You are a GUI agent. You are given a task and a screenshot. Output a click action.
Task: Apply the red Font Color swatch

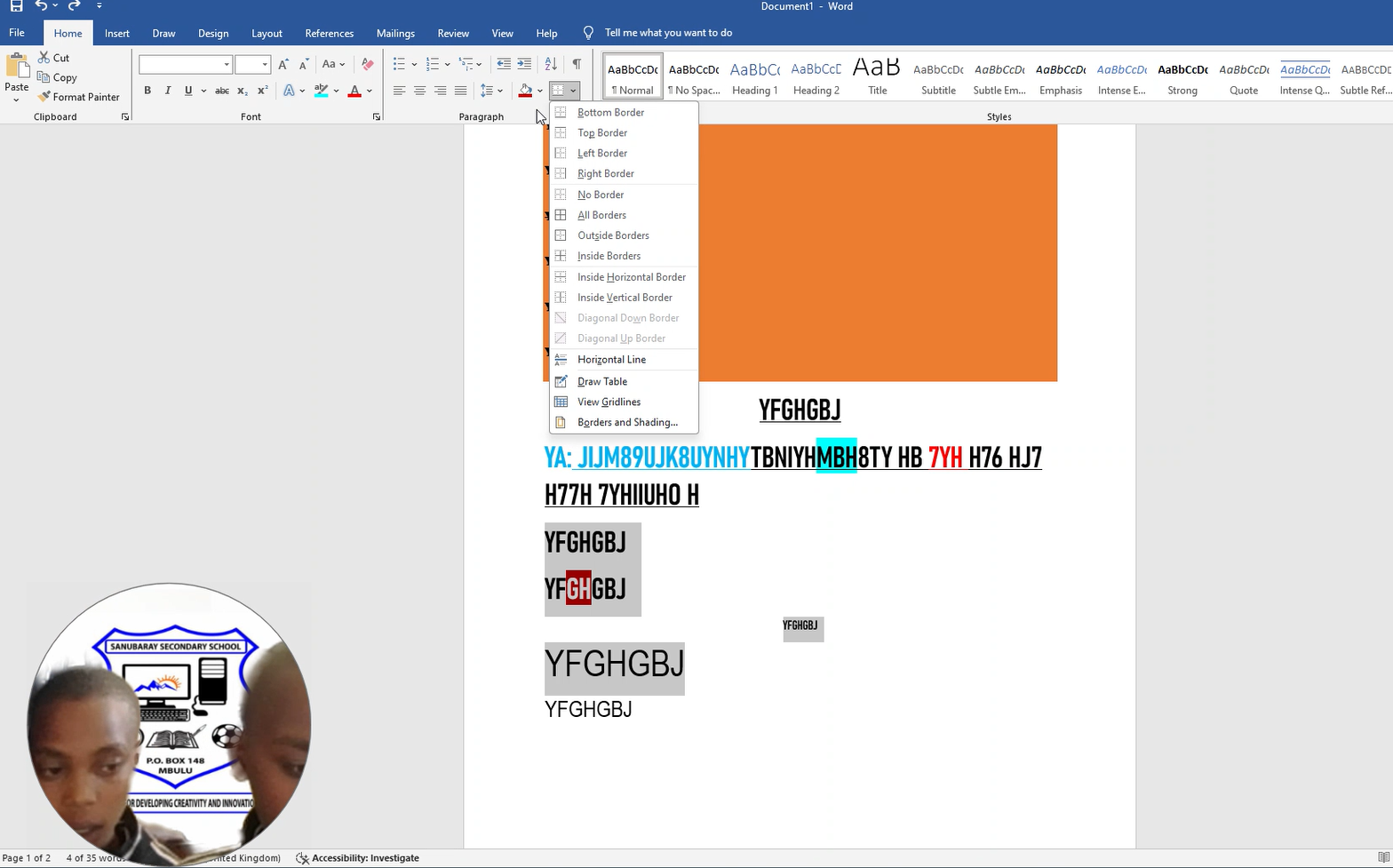pyautogui.click(x=354, y=91)
